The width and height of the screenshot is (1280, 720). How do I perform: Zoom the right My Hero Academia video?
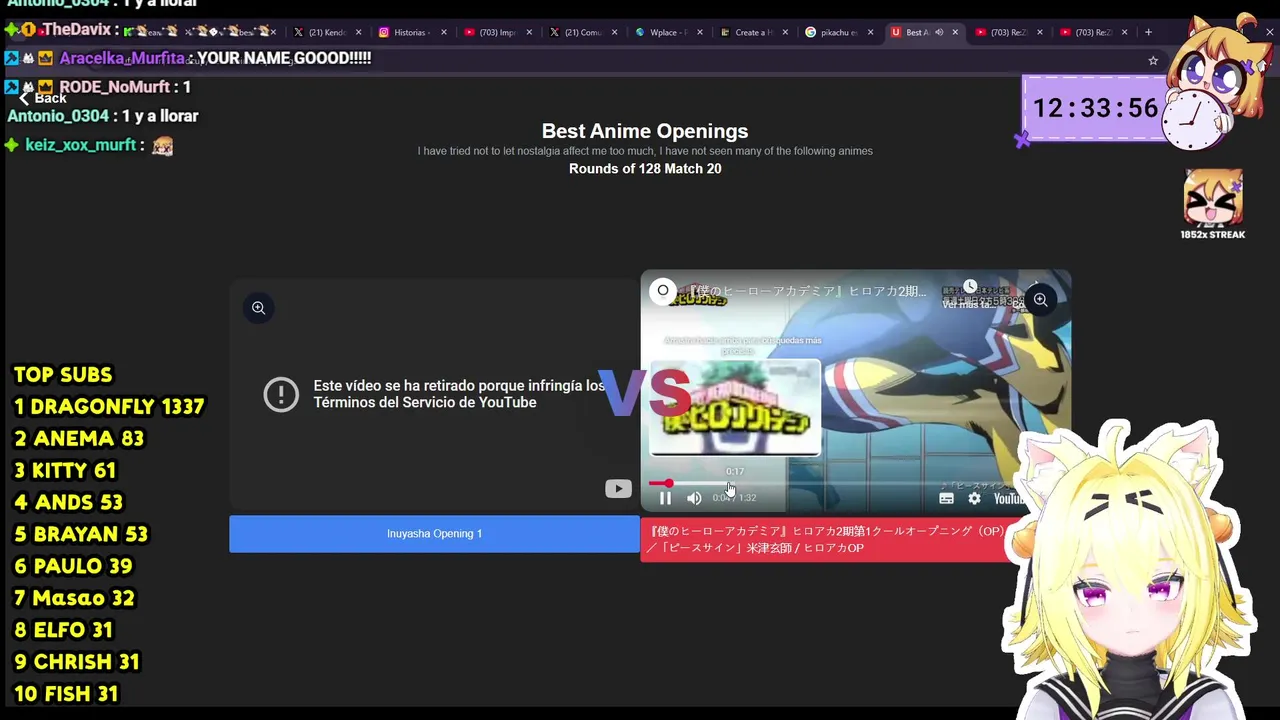coord(1040,300)
